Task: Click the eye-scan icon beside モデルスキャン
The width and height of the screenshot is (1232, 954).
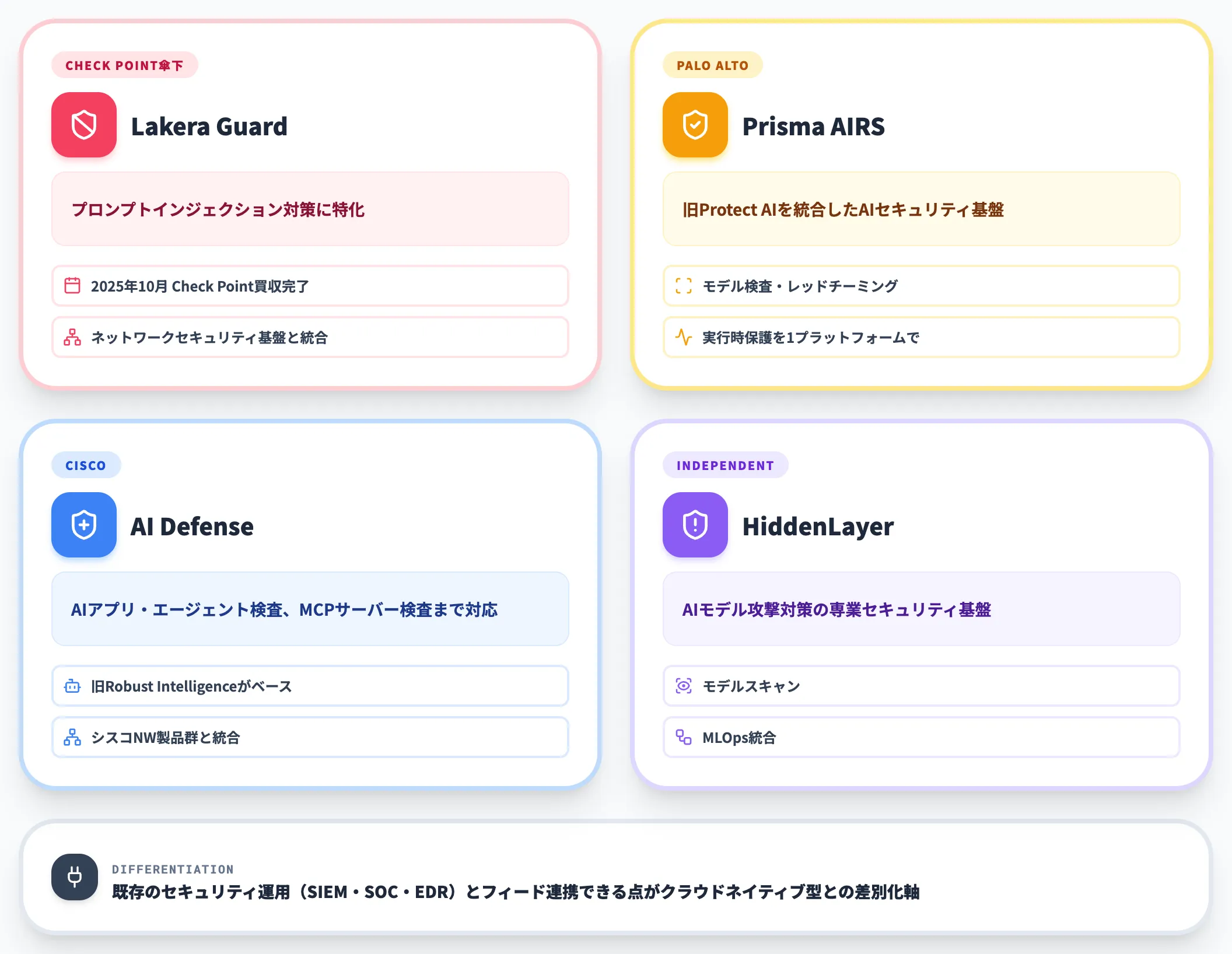Action: (x=684, y=686)
